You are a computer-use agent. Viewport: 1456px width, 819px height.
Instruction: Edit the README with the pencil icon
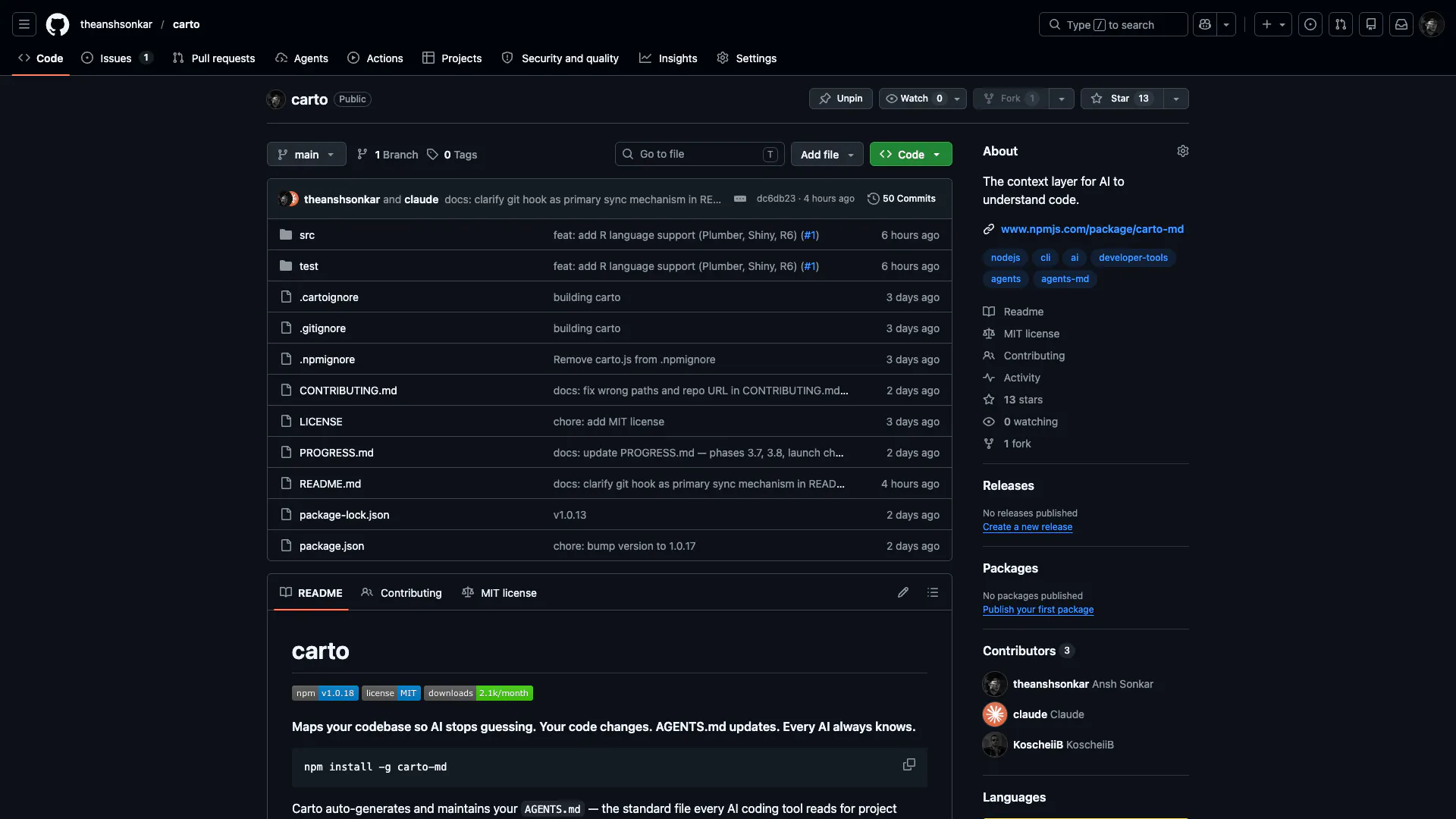[x=903, y=592]
